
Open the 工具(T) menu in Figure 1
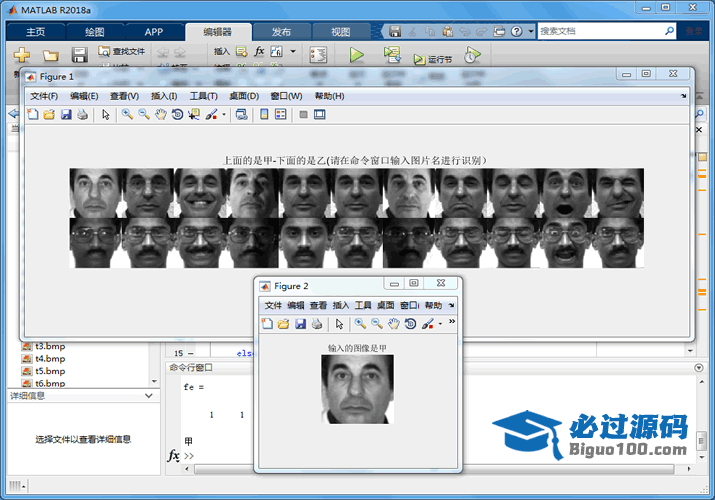point(203,96)
